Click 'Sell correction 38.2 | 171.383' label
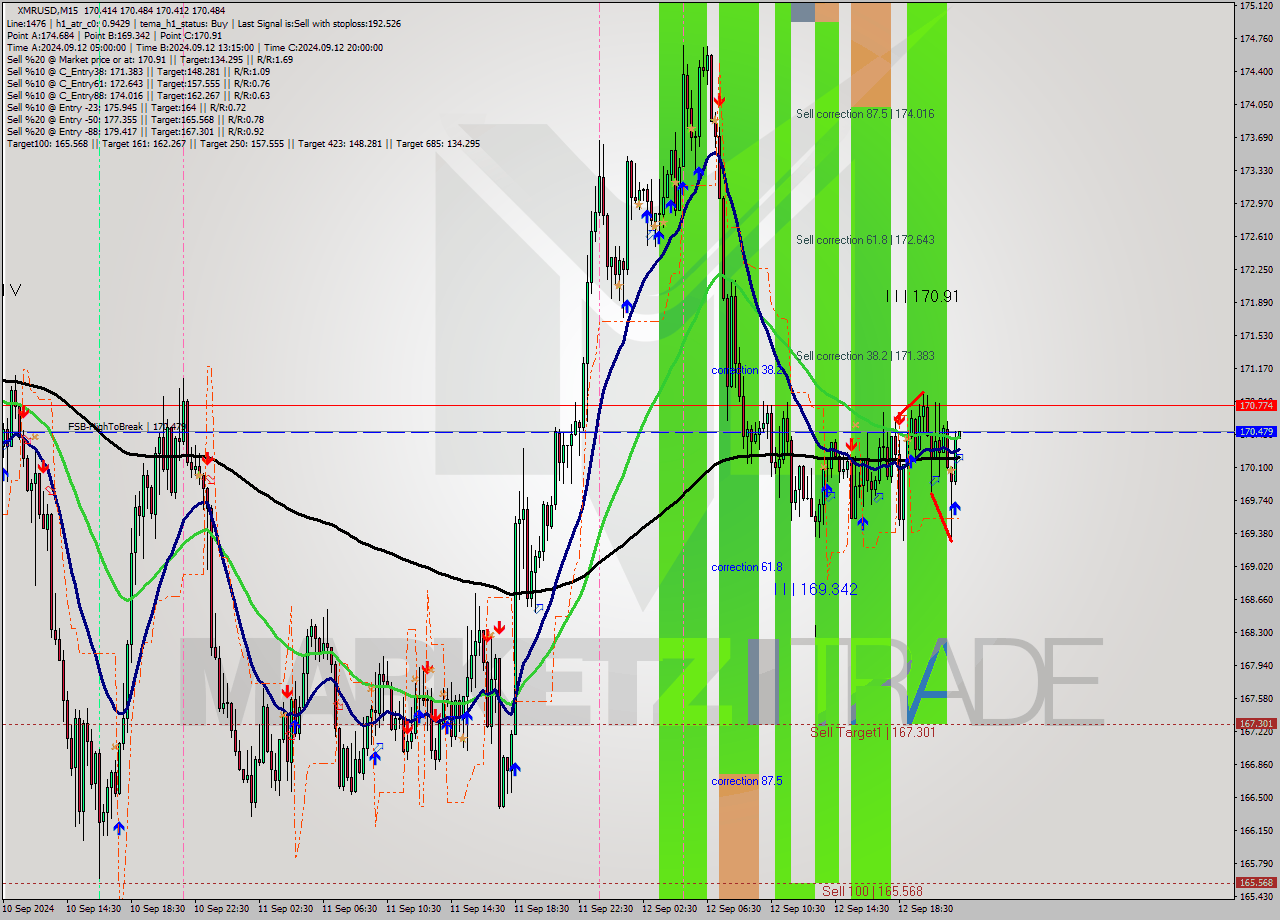The height and width of the screenshot is (920, 1280). coord(865,356)
